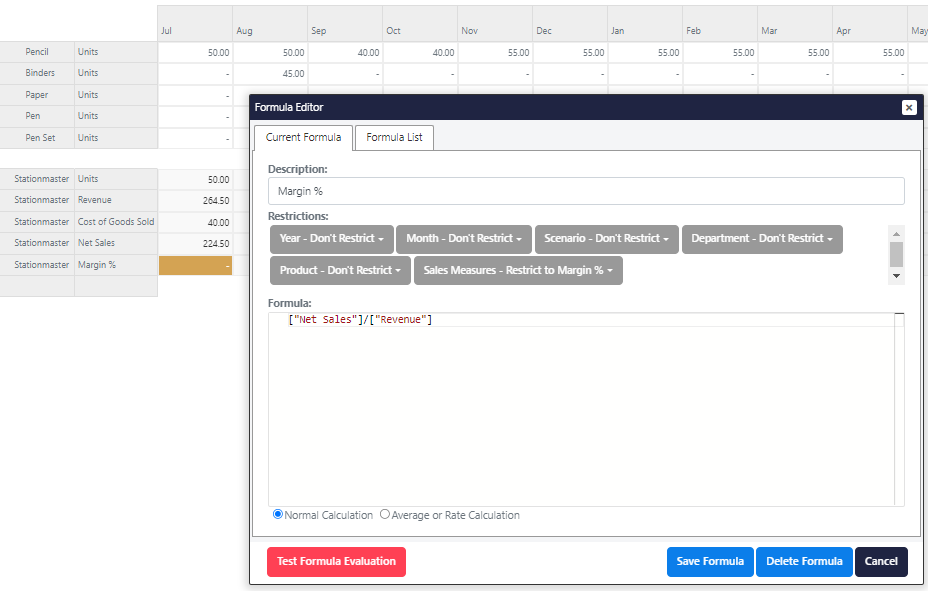The image size is (928, 591).
Task: Click the Delete Formula button
Action: pyautogui.click(x=804, y=562)
